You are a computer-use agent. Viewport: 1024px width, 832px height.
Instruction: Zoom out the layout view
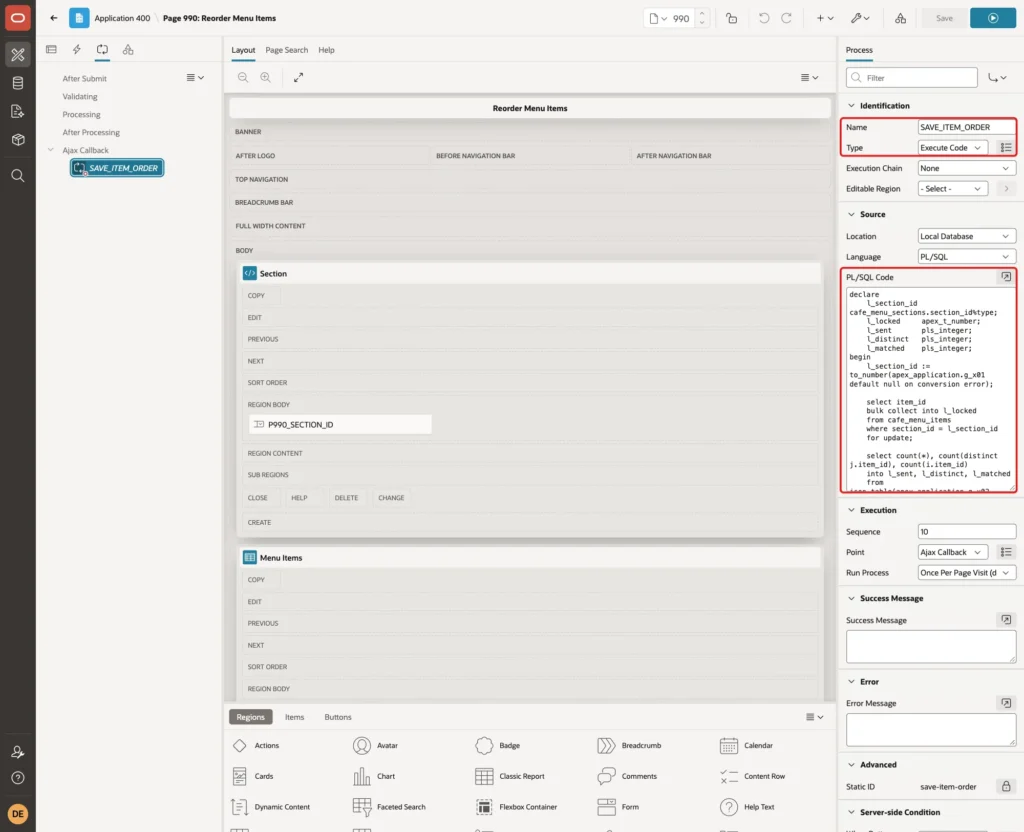click(243, 77)
